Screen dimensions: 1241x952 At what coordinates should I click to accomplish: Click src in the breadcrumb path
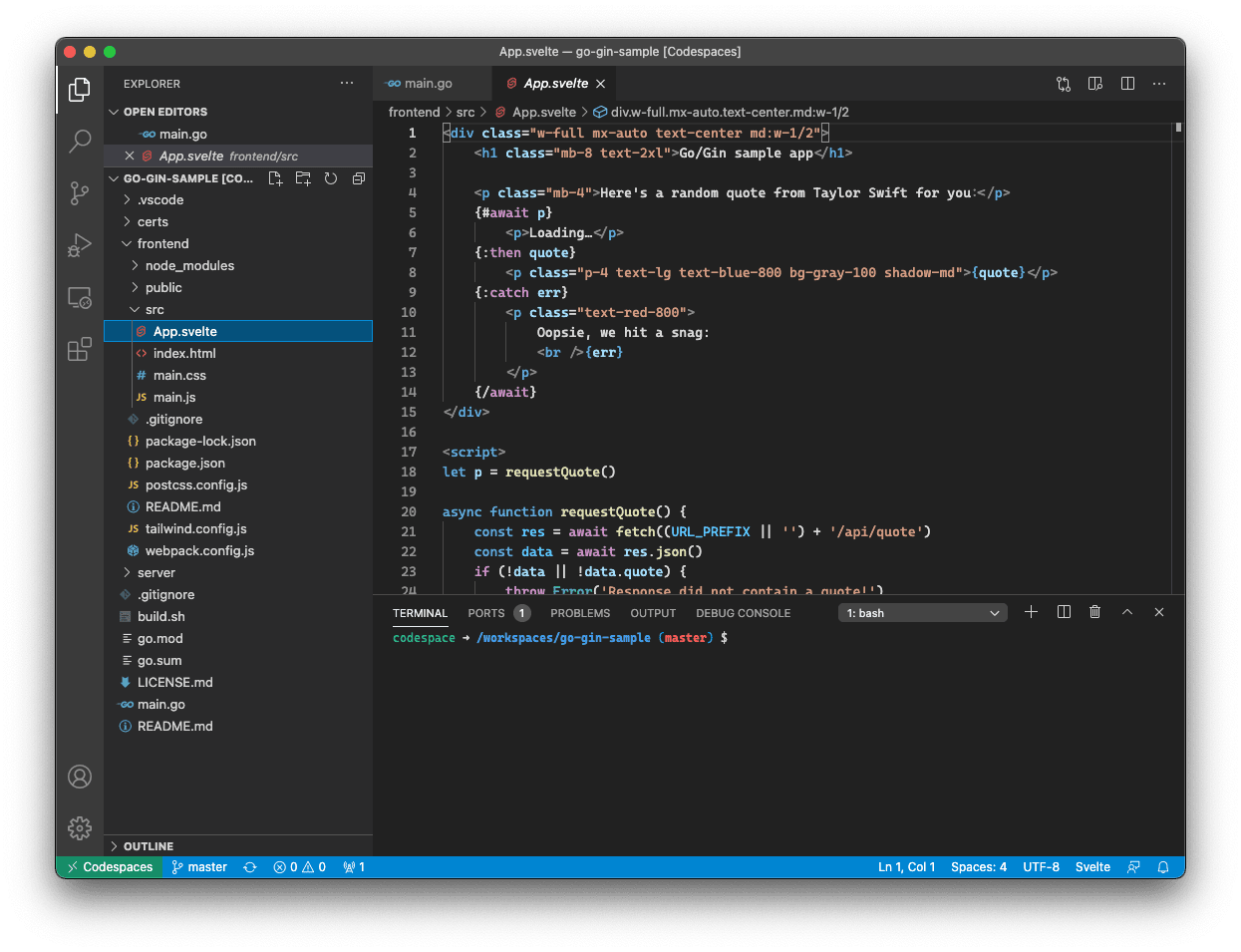(x=465, y=112)
